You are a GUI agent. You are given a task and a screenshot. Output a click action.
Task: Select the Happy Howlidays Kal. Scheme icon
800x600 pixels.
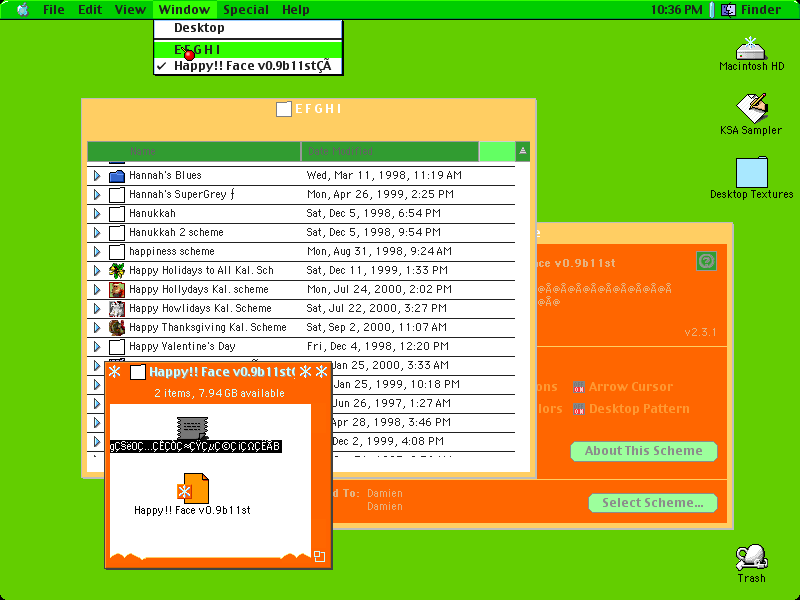point(117,309)
